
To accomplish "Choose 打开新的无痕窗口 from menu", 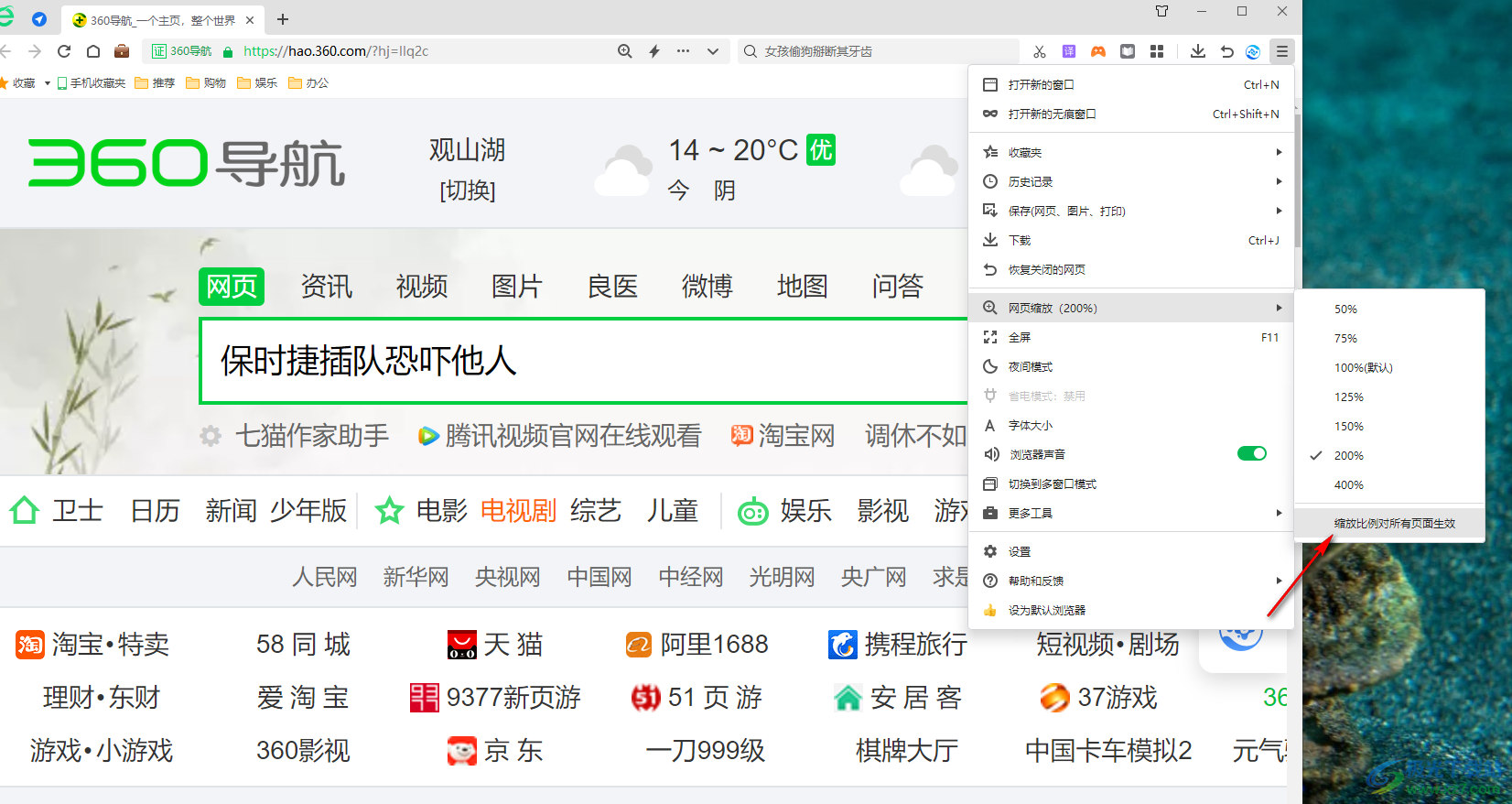I will coord(1130,114).
